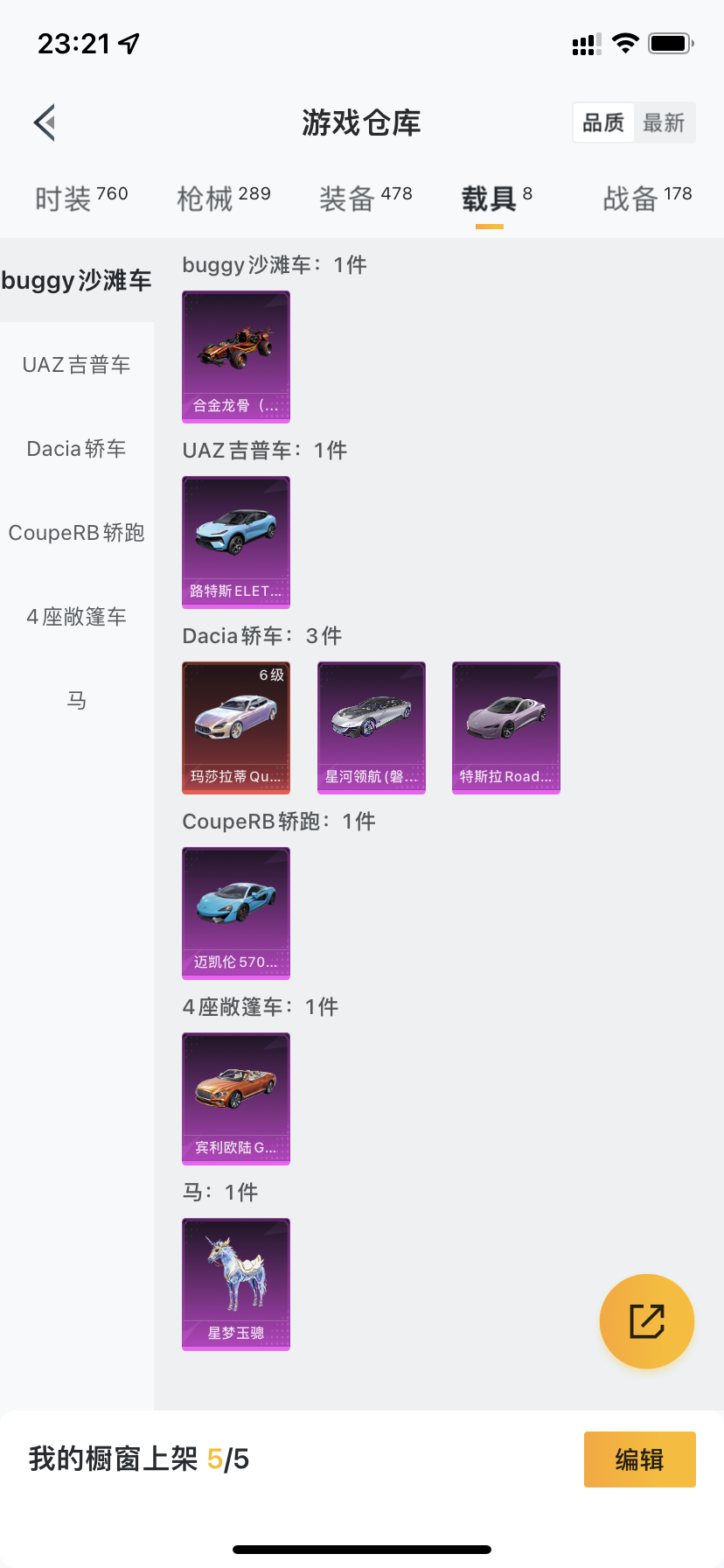Select UAZ吉普车 in sidebar
This screenshot has width=724, height=1568.
[x=77, y=364]
